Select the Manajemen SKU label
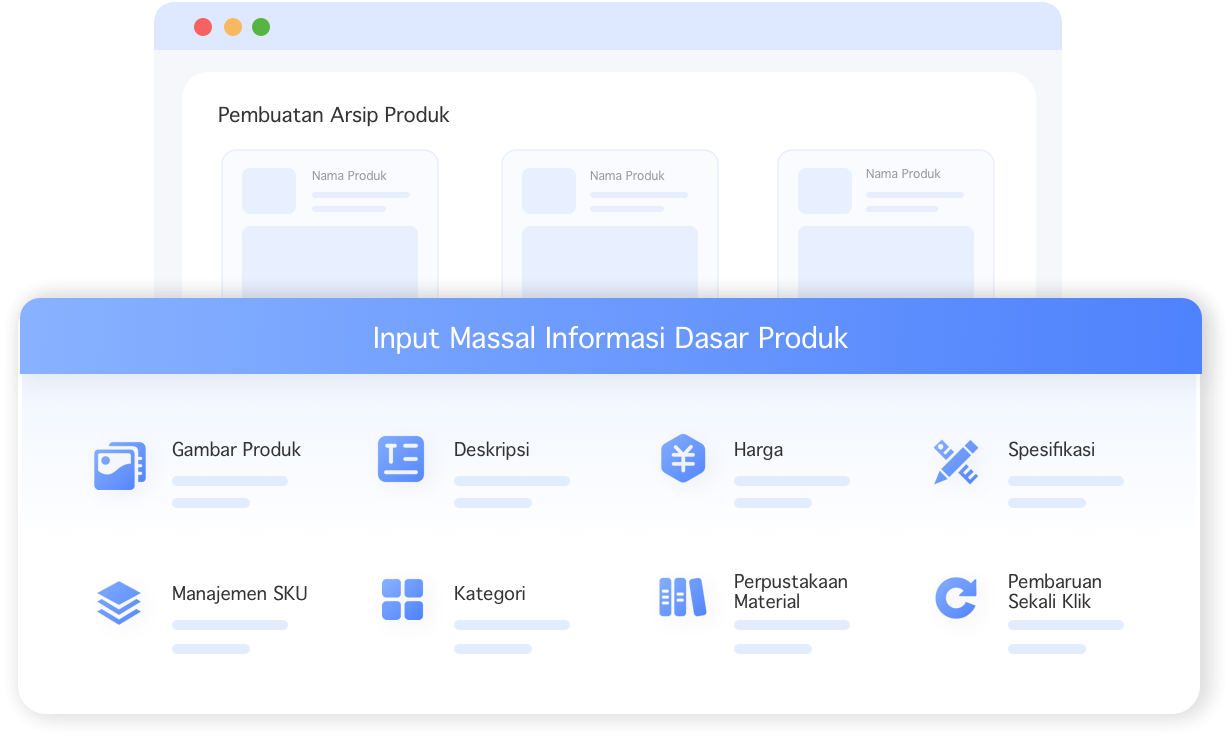The image size is (1232, 738). point(240,594)
